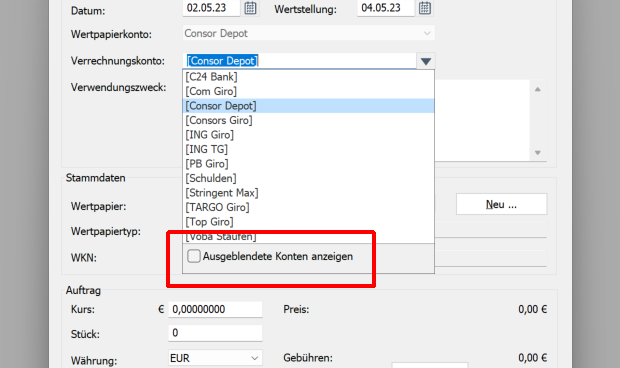Click into the Stück quantity field
Viewport: 620px width, 368px height.
[x=215, y=333]
